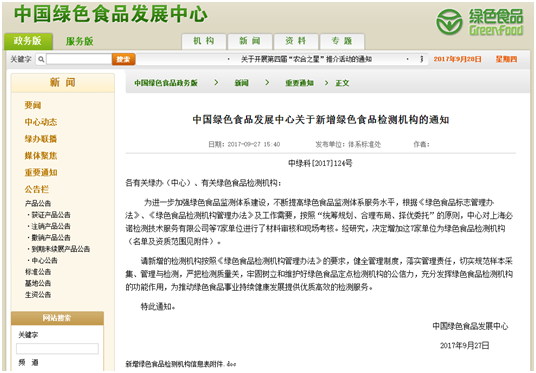Image resolution: width=536 pixels, height=373 pixels.
Task: Open the 新闻 menu tab
Action: [250, 41]
